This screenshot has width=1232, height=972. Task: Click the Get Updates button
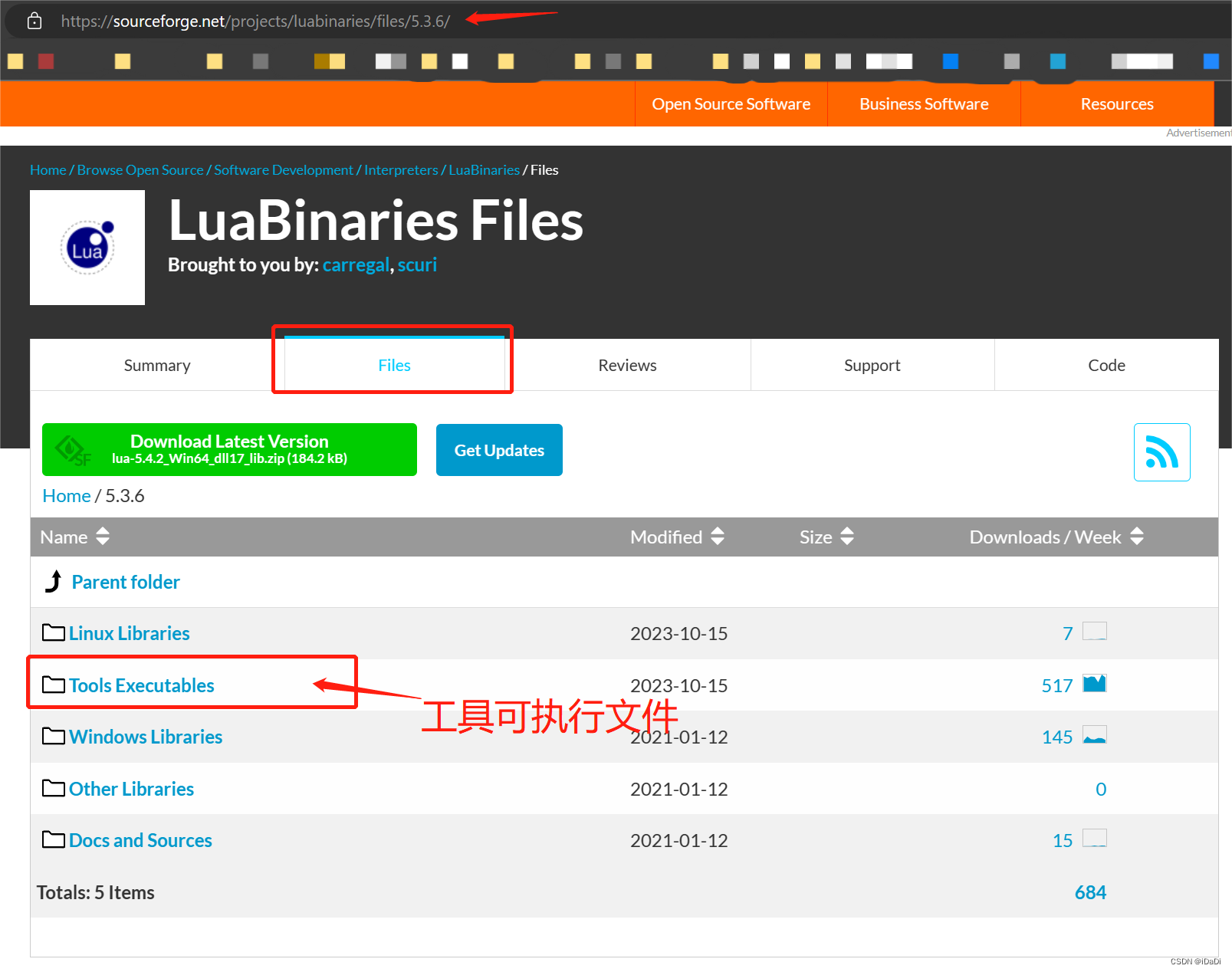click(x=498, y=450)
